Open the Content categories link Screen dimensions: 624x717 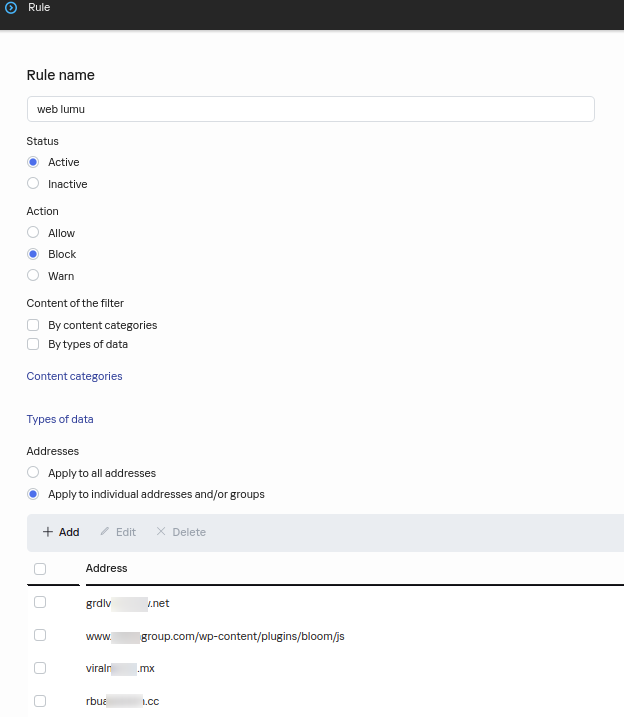[74, 376]
